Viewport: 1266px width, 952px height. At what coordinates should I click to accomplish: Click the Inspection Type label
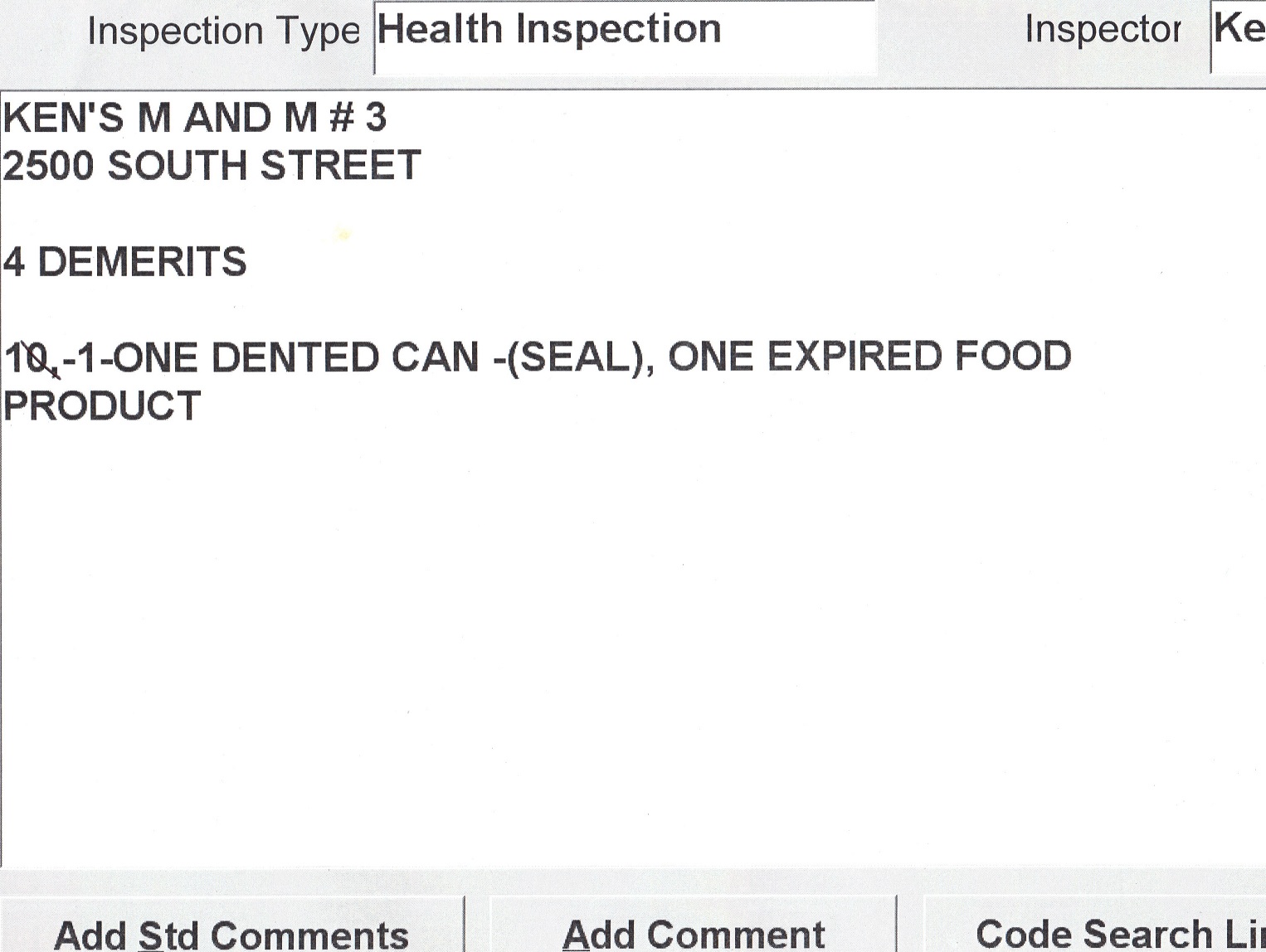(223, 32)
